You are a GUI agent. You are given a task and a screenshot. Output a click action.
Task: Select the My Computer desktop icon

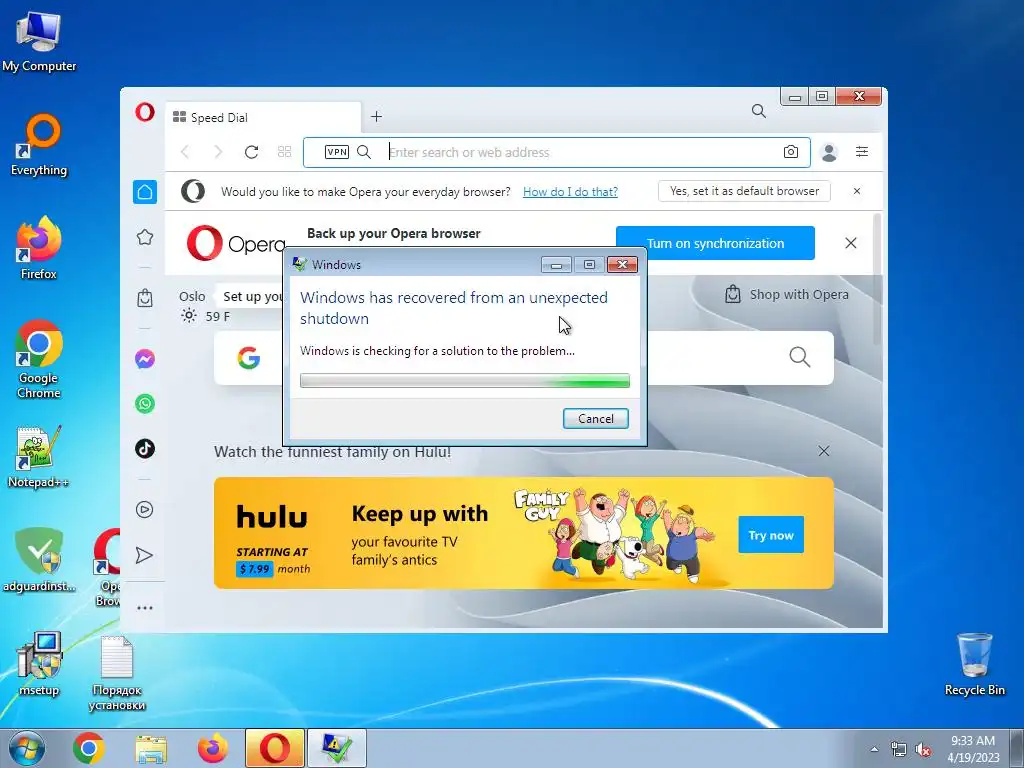[x=39, y=42]
